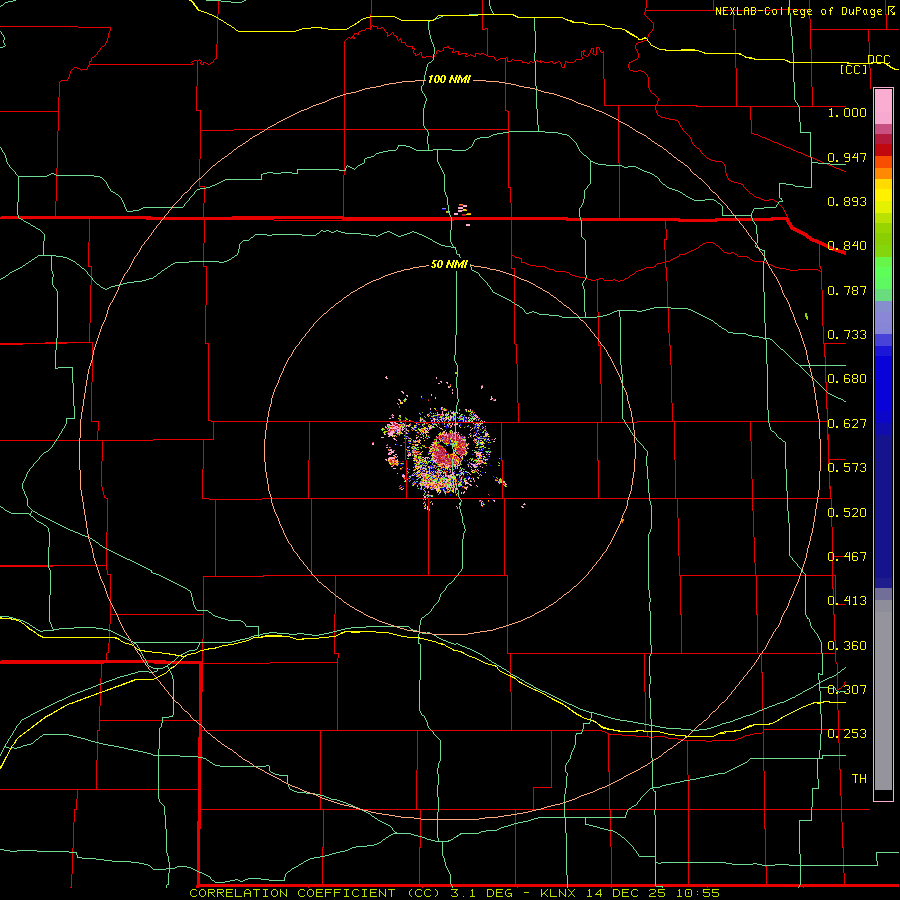Click the 10:55 timestamp in the caption
Viewport: 900px width, 900px height.
tap(697, 893)
